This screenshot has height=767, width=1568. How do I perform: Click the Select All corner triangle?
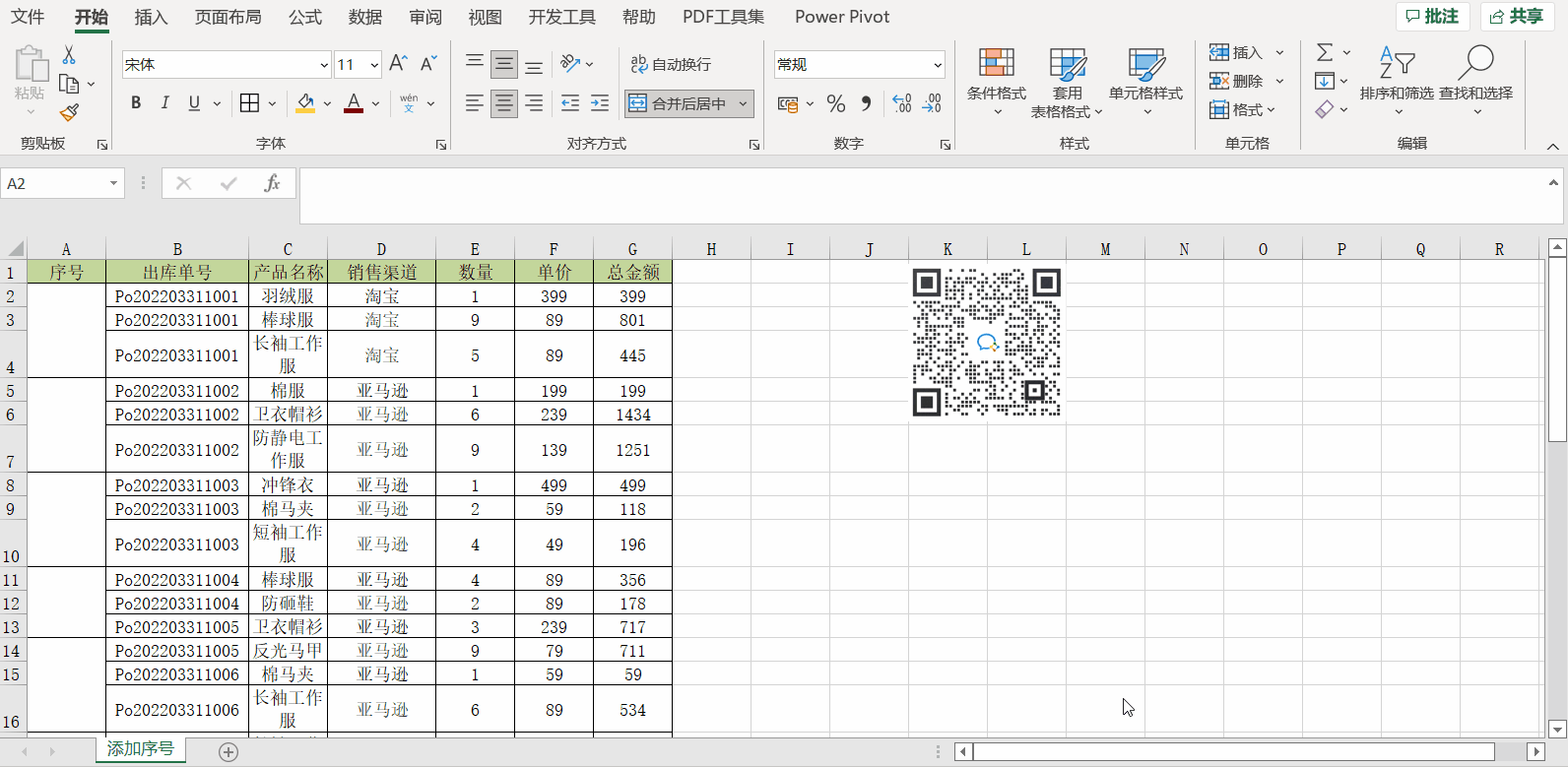click(x=14, y=249)
